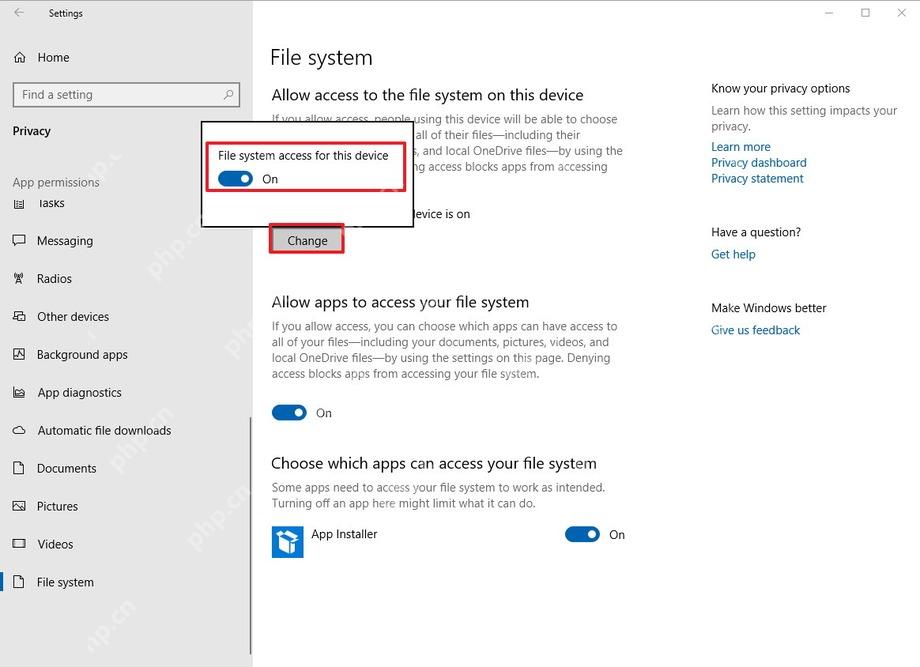Click the Tasks list icon
The width and height of the screenshot is (920, 667).
19,204
